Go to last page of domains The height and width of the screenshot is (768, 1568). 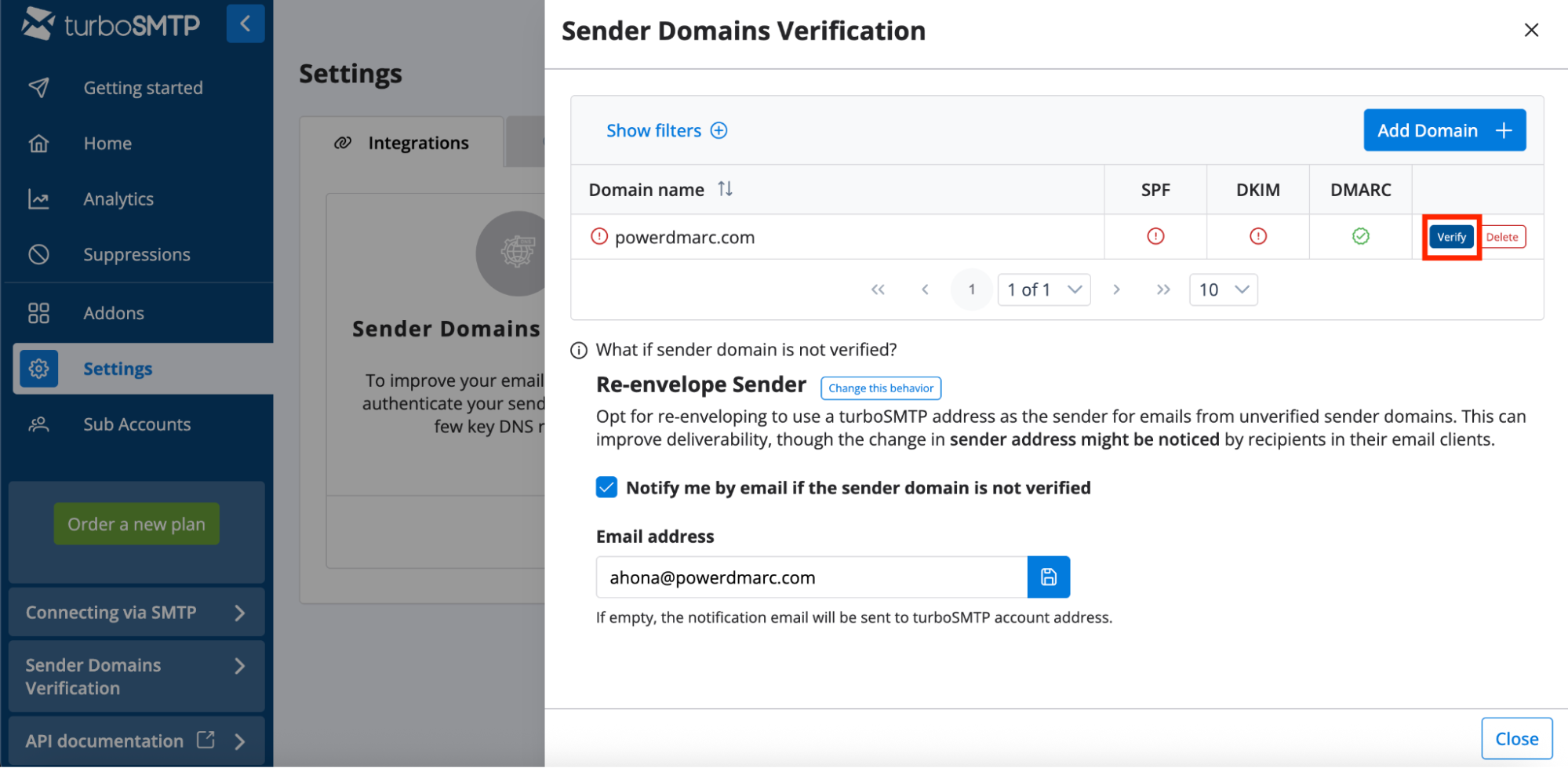[x=1163, y=289]
